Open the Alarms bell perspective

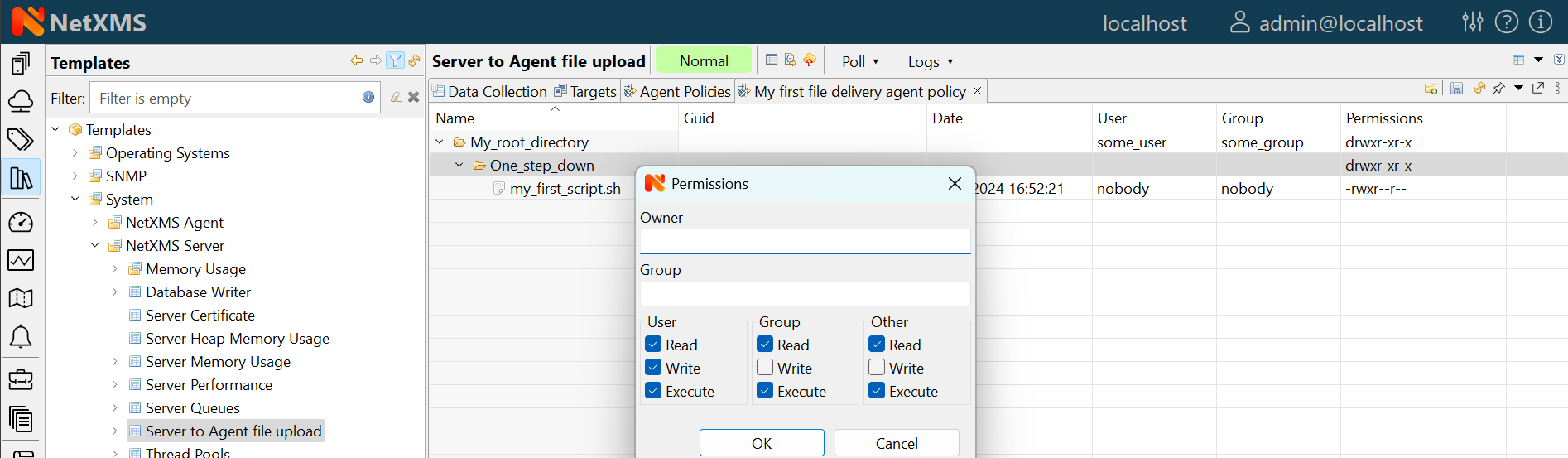click(21, 336)
